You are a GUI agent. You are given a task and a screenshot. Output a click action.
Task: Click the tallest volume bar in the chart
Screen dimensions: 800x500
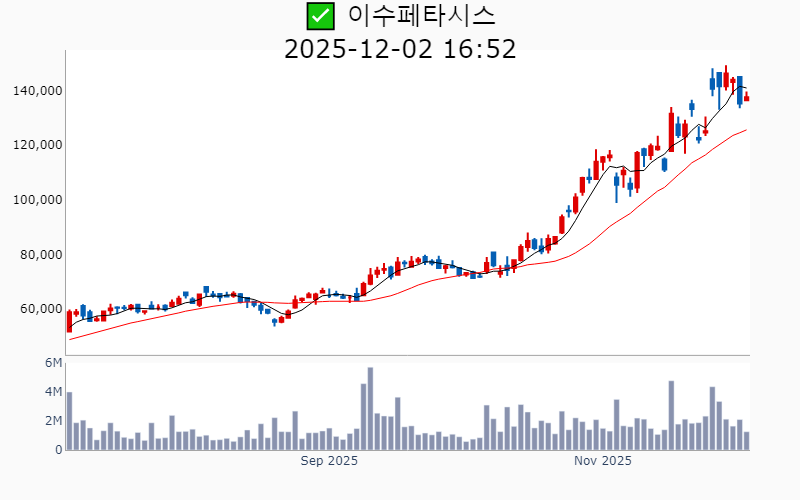coord(370,410)
